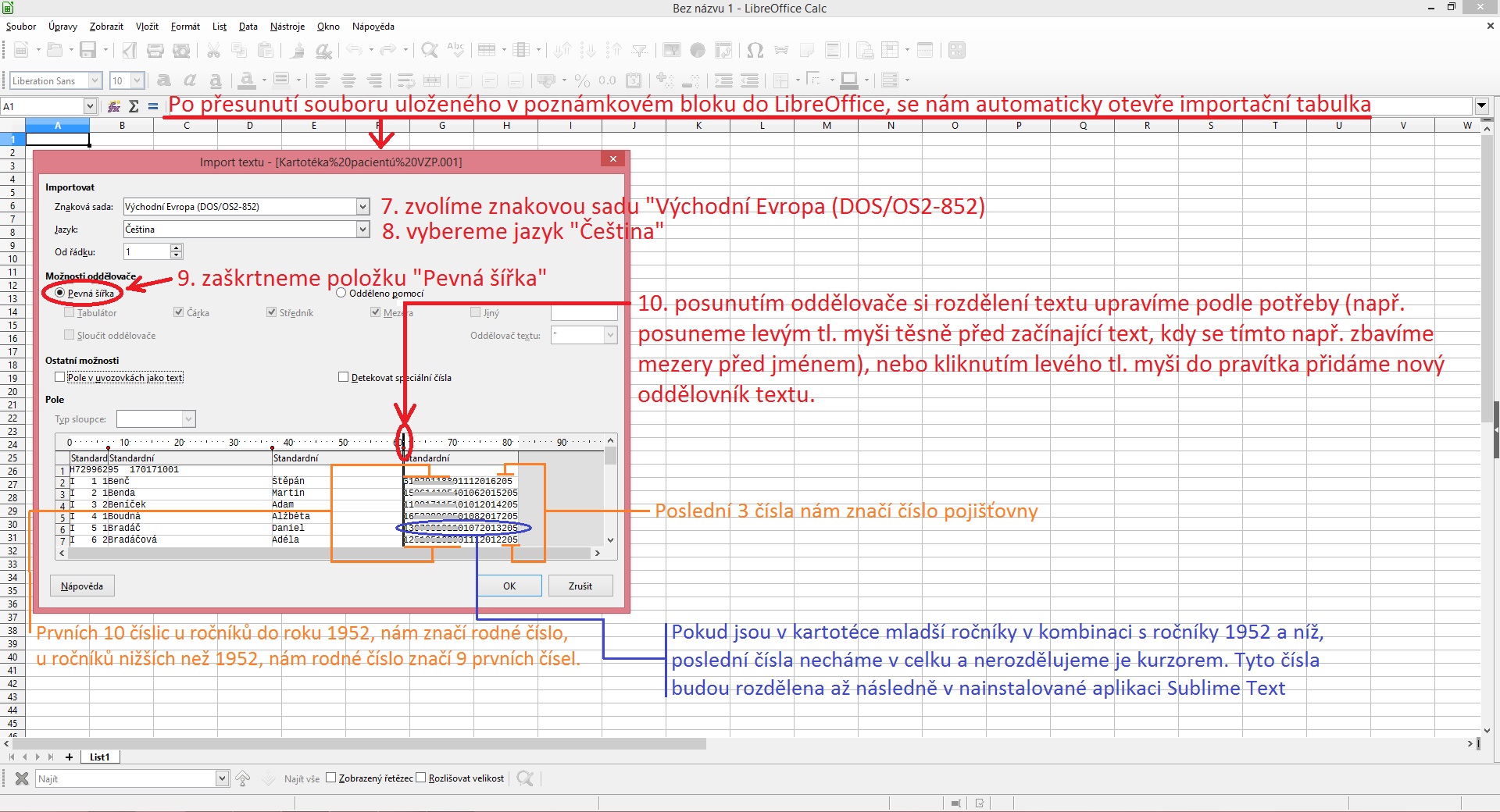Click the Special character Omega icon
Image resolution: width=1500 pixels, height=812 pixels.
[755, 51]
